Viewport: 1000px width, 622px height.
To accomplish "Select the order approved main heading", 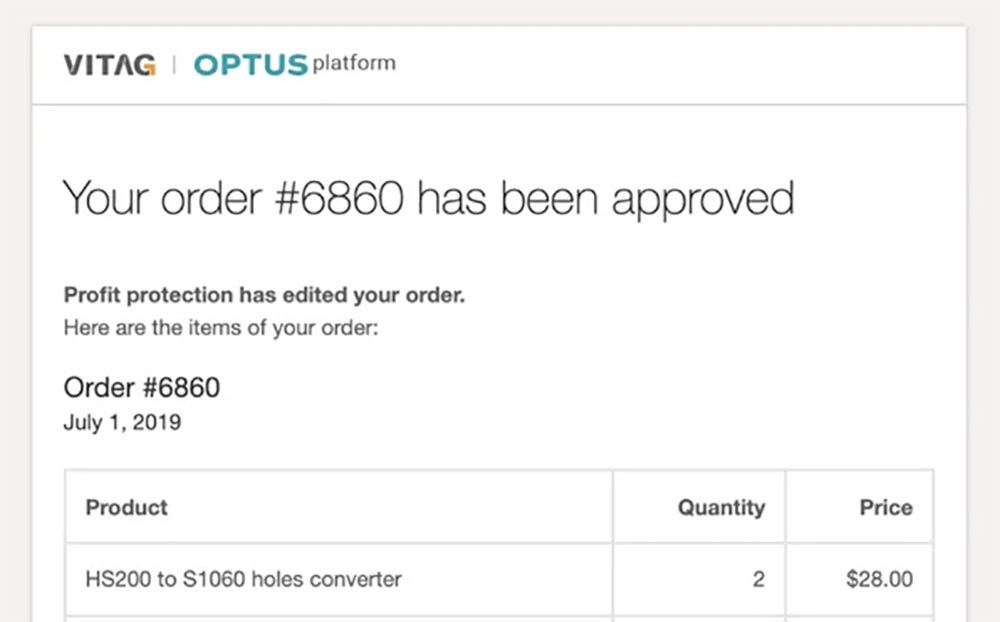I will pyautogui.click(x=428, y=198).
